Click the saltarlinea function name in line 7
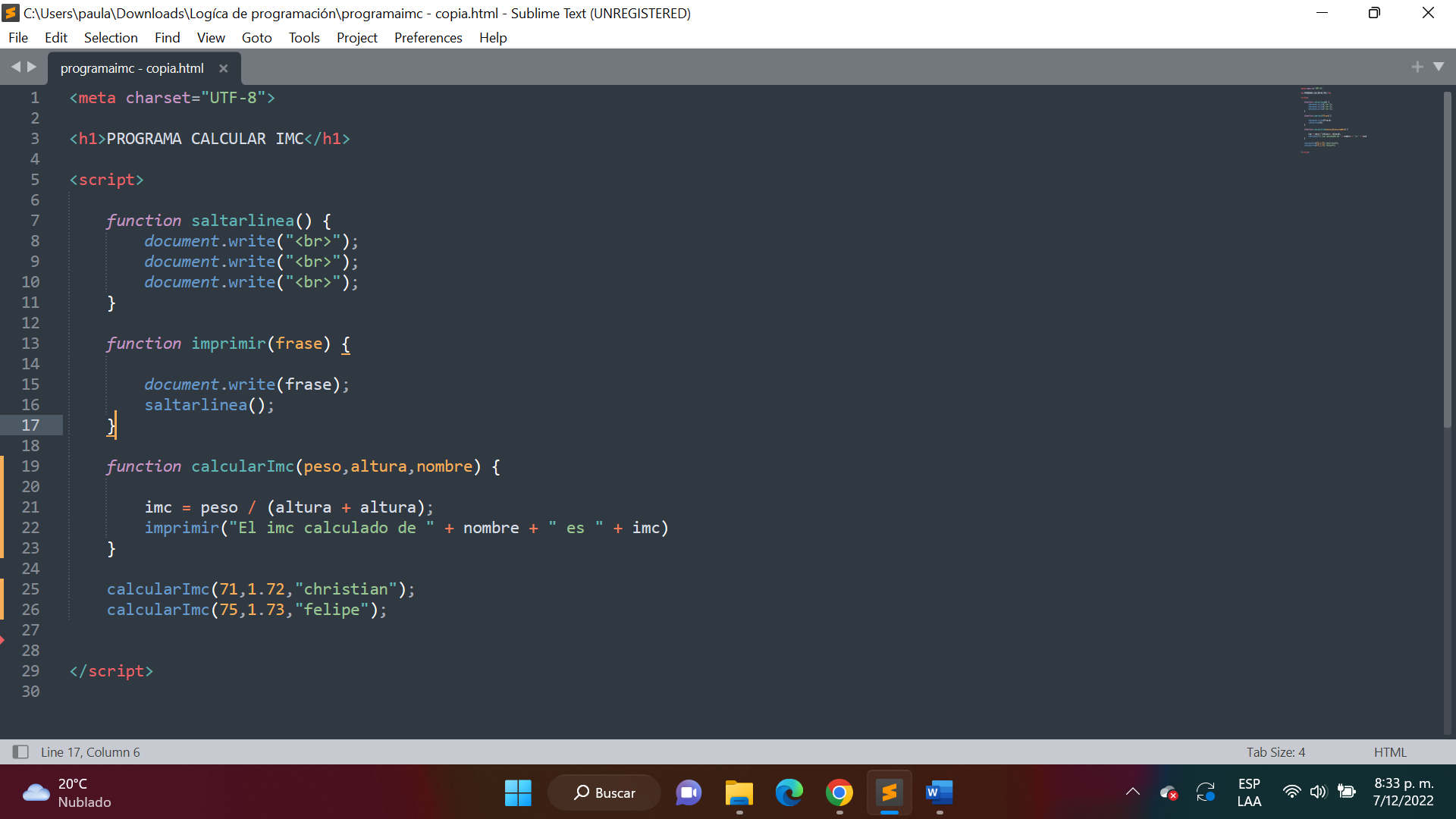Screen dimensions: 1456x819 tap(243, 221)
